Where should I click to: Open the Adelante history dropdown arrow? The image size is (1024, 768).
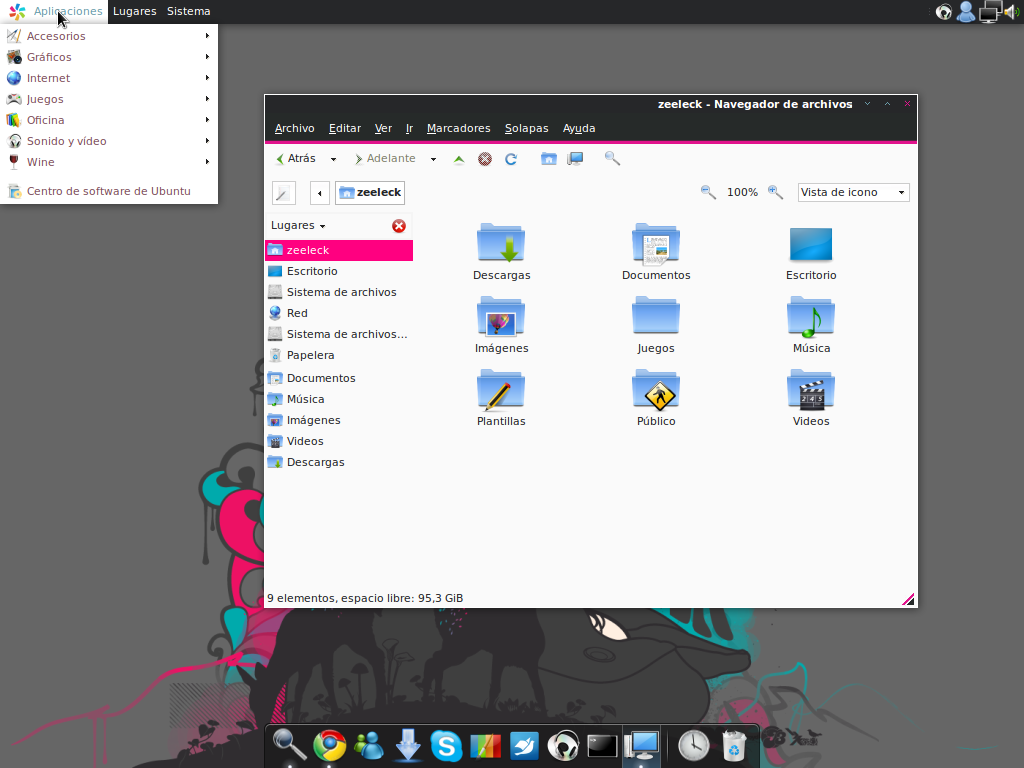coord(433,159)
